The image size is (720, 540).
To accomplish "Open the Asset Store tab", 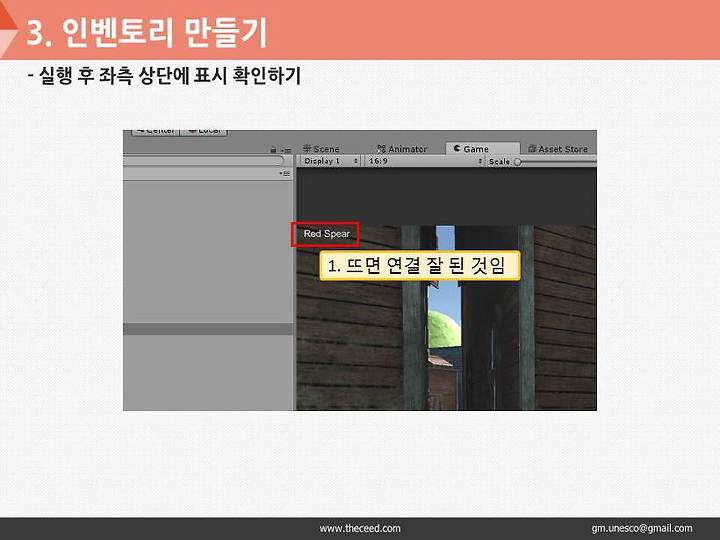I will pyautogui.click(x=558, y=149).
